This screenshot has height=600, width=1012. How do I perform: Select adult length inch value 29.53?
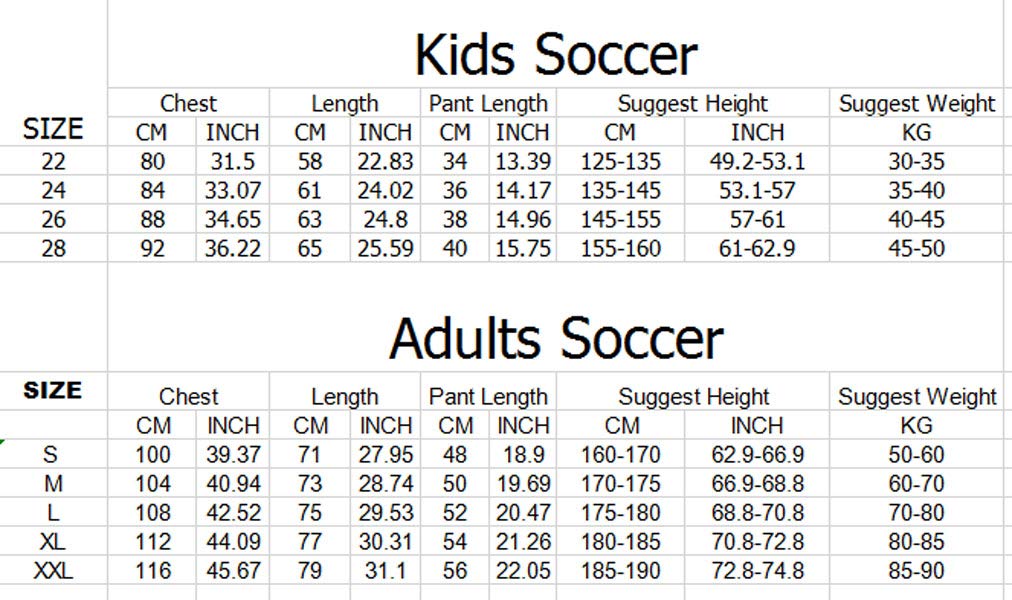pyautogui.click(x=385, y=514)
